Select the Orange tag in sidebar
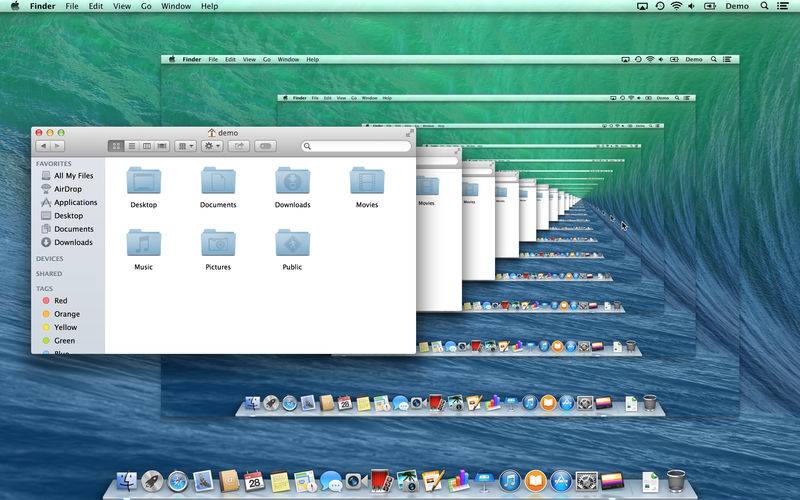Screen dimensions: 800x500 (x=61, y=314)
